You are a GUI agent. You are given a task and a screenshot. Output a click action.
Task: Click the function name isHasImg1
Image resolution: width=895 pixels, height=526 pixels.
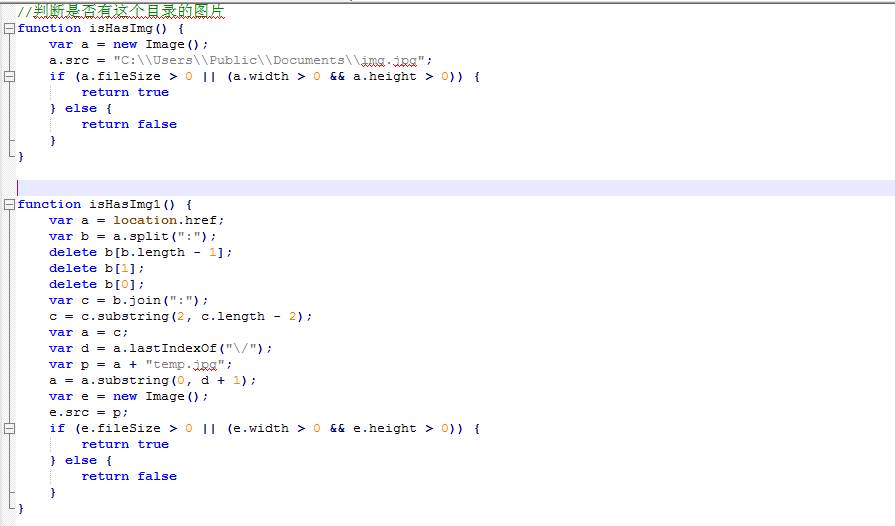click(124, 204)
